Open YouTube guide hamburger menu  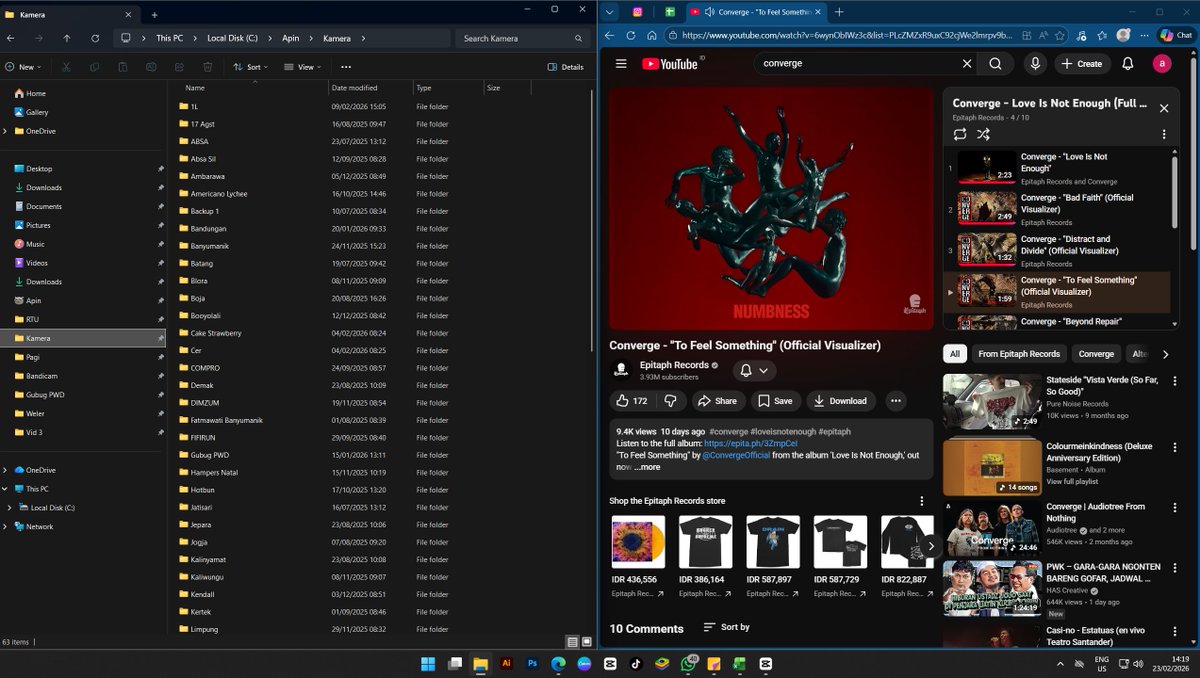[x=621, y=63]
